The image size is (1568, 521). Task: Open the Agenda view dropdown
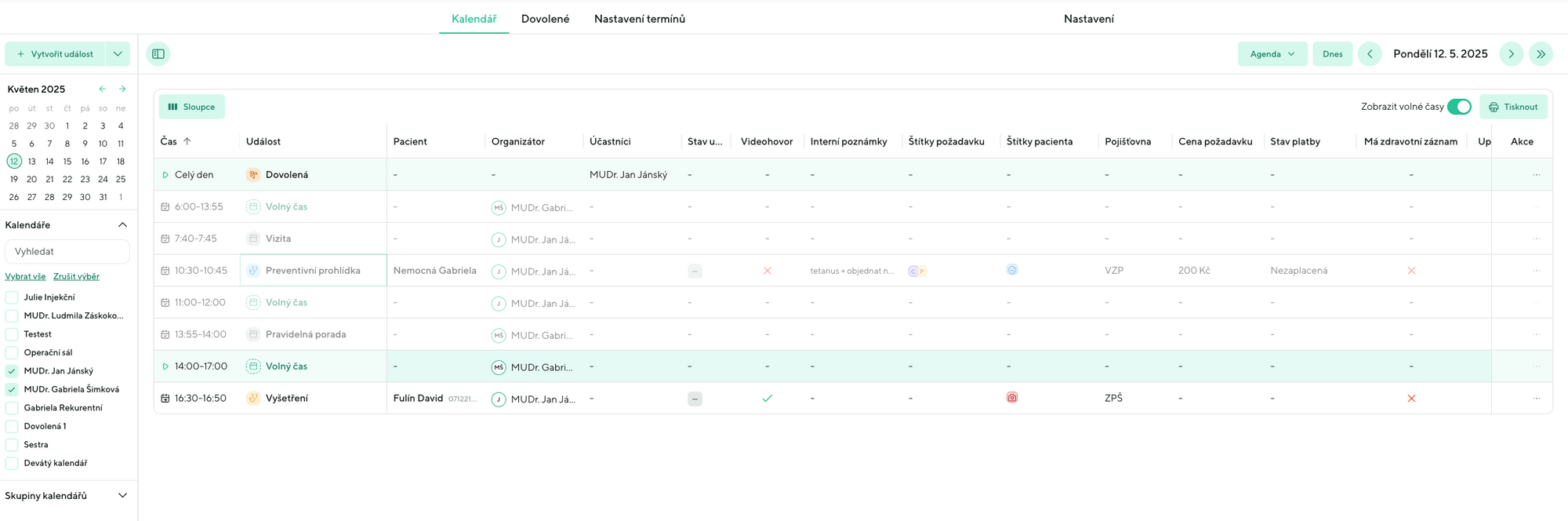pos(1272,54)
